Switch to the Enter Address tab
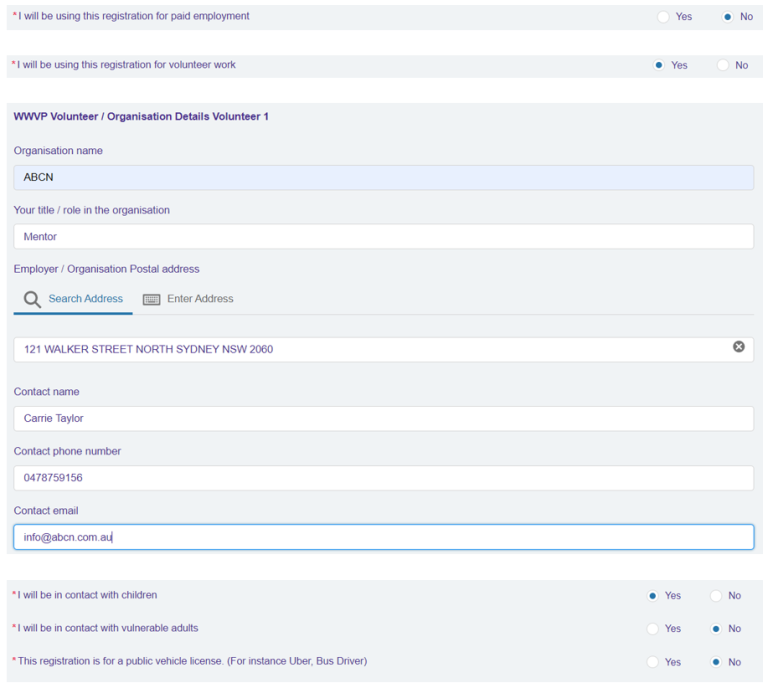Image resolution: width=768 pixels, height=688 pixels. coord(200,299)
